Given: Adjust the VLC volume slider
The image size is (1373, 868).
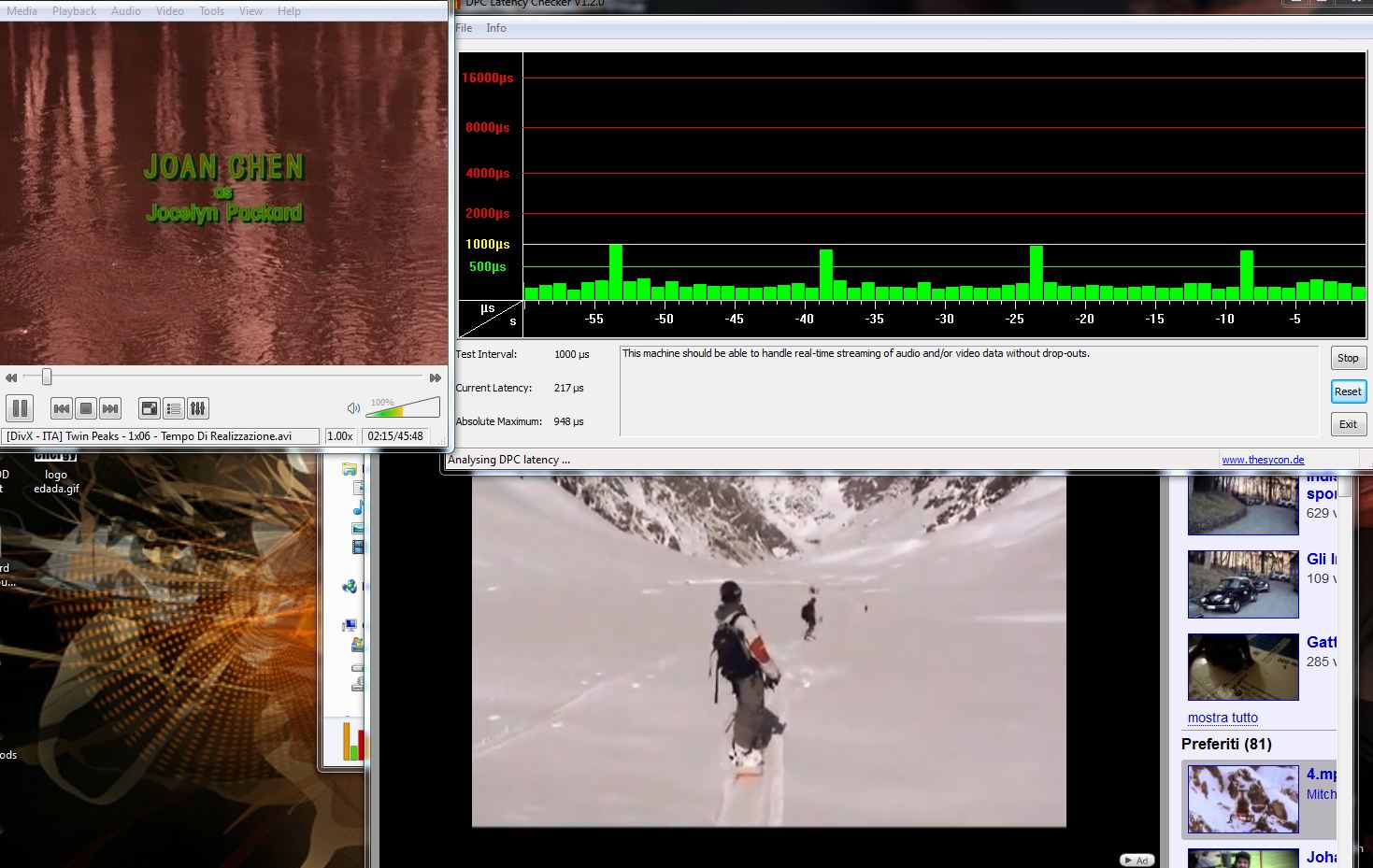Looking at the screenshot, I should [404, 406].
